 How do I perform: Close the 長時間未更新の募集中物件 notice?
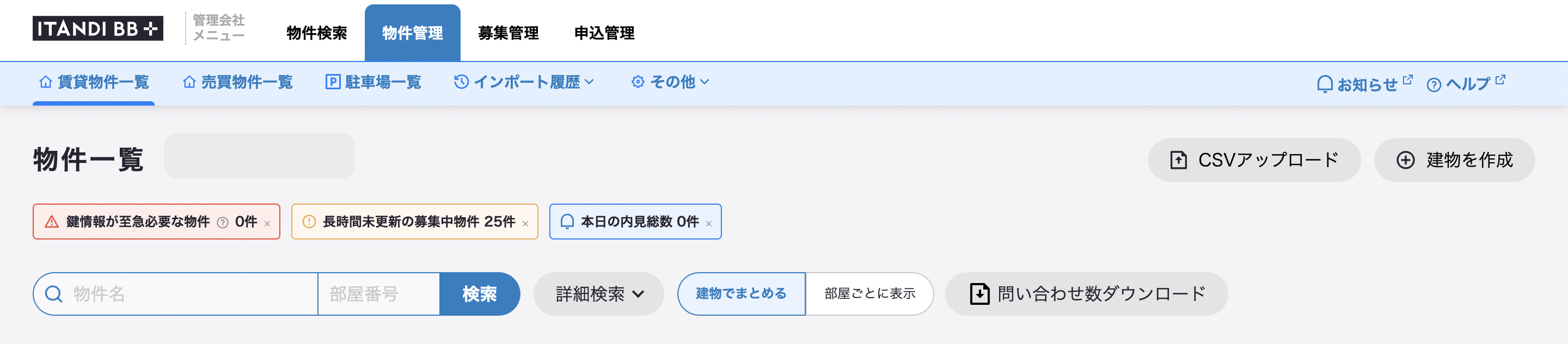click(525, 224)
